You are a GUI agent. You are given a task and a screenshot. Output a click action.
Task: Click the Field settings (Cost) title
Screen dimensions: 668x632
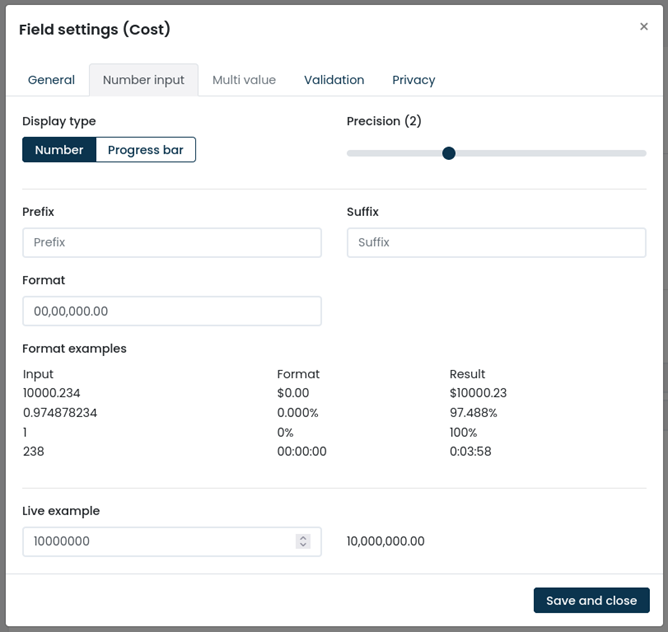tap(95, 29)
